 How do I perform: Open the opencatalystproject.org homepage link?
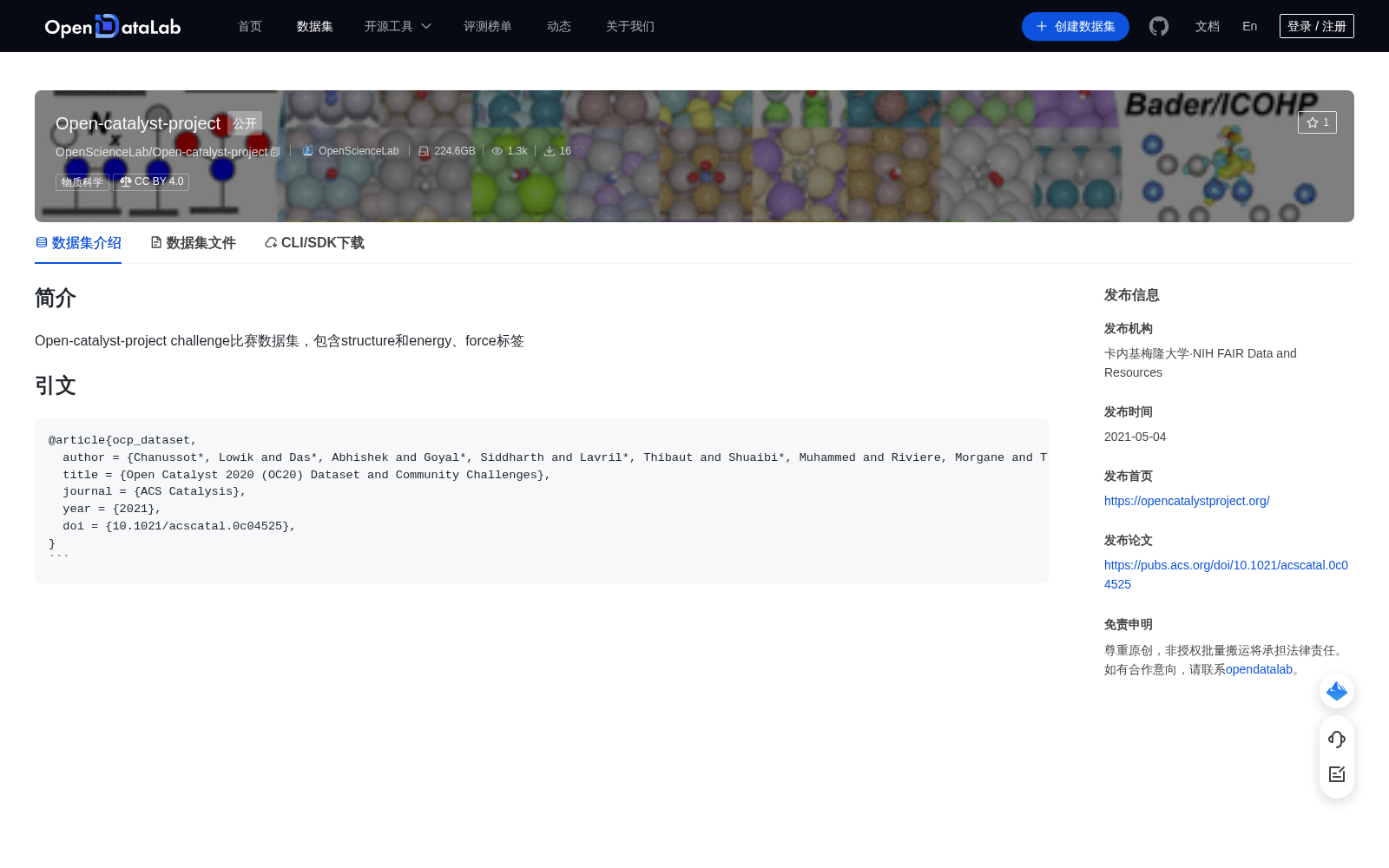[x=1187, y=501]
